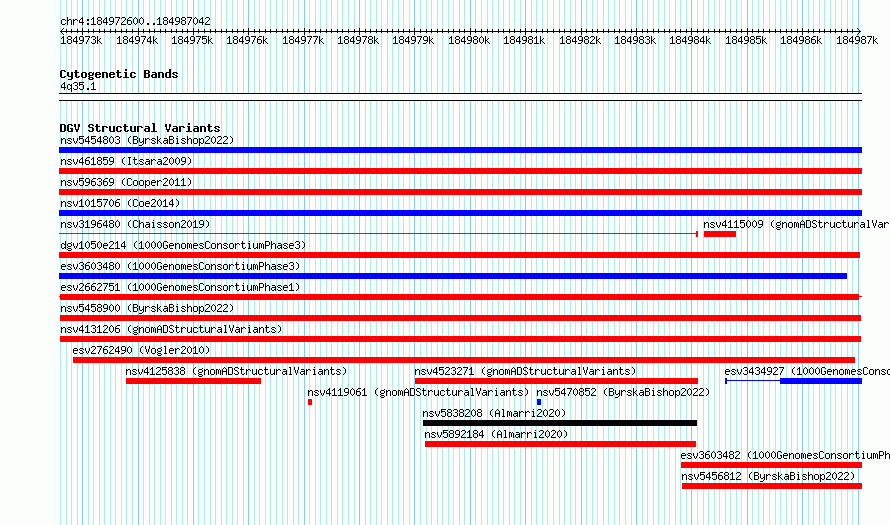Click the red bar below nsv596369
Image resolution: width=890 pixels, height=525 pixels.
460,192
